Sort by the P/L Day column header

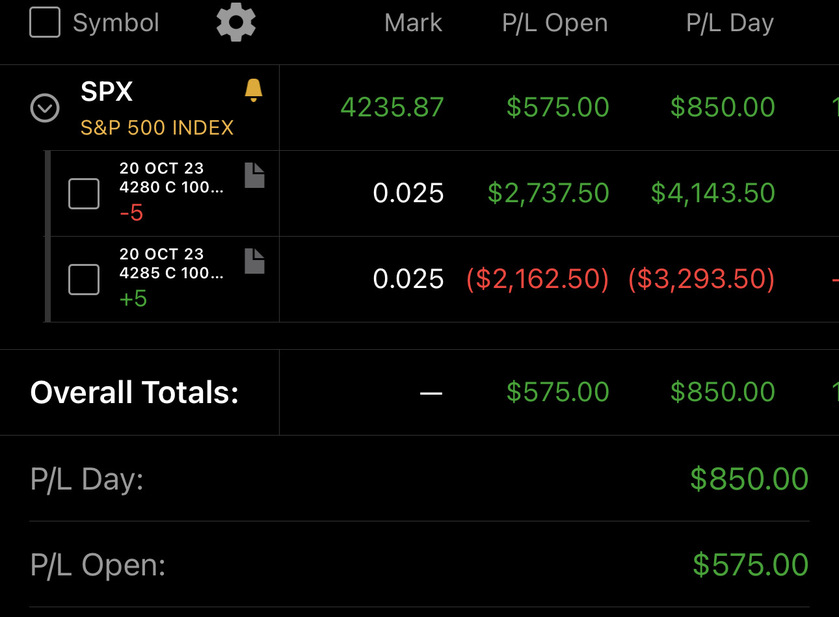click(x=730, y=24)
